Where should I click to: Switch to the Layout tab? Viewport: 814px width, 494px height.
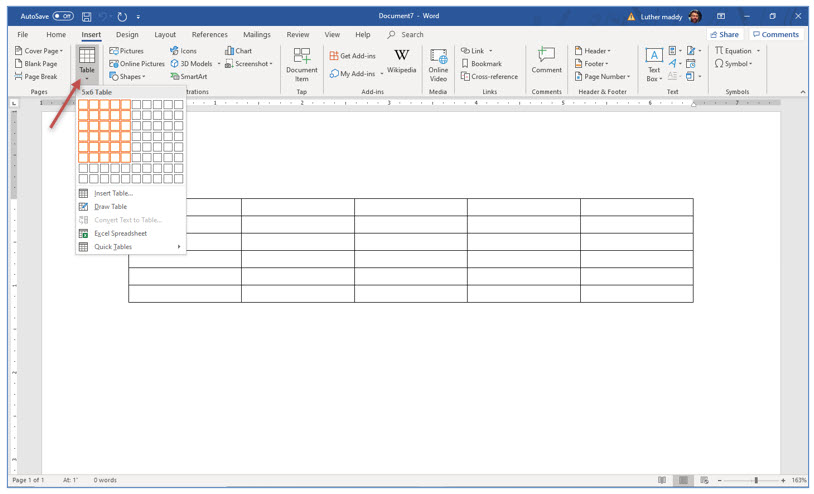click(x=165, y=34)
